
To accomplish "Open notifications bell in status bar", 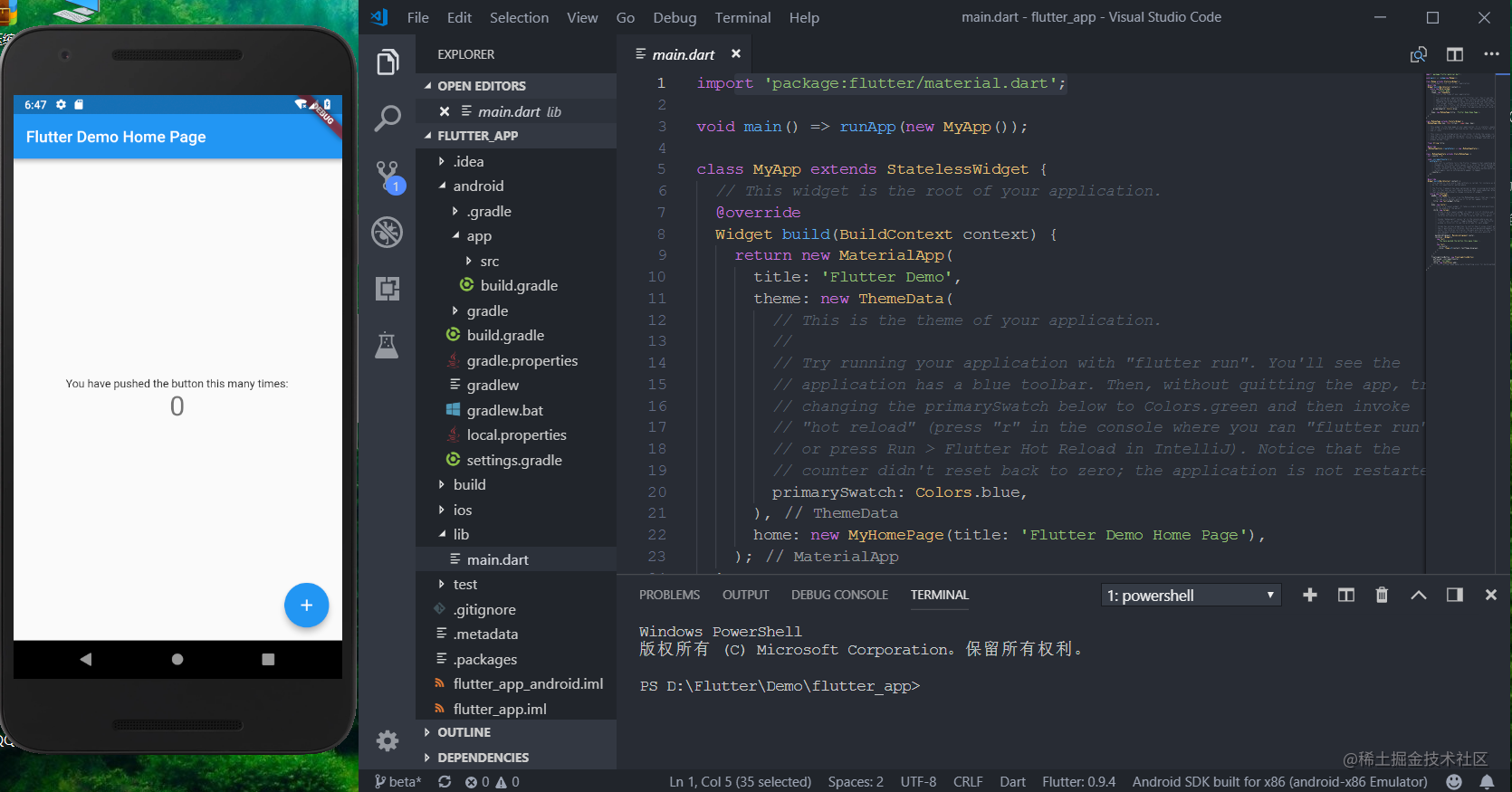I will [1487, 781].
